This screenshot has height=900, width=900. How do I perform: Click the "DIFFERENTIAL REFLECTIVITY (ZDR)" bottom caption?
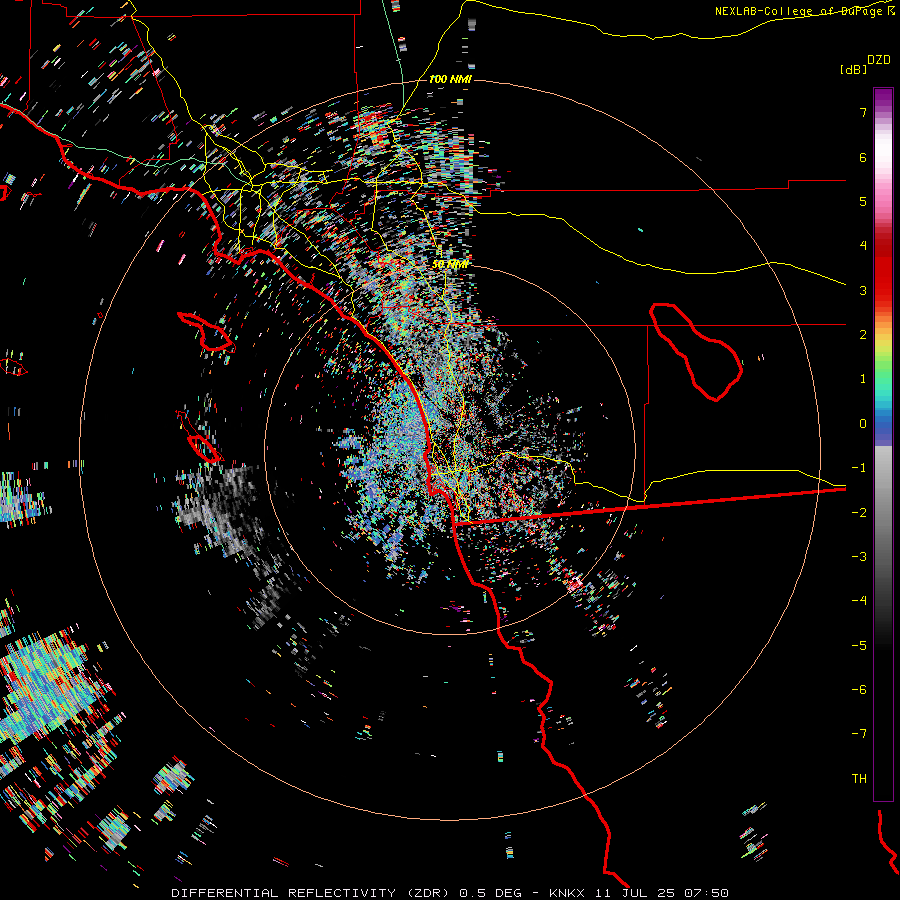click(x=312, y=893)
